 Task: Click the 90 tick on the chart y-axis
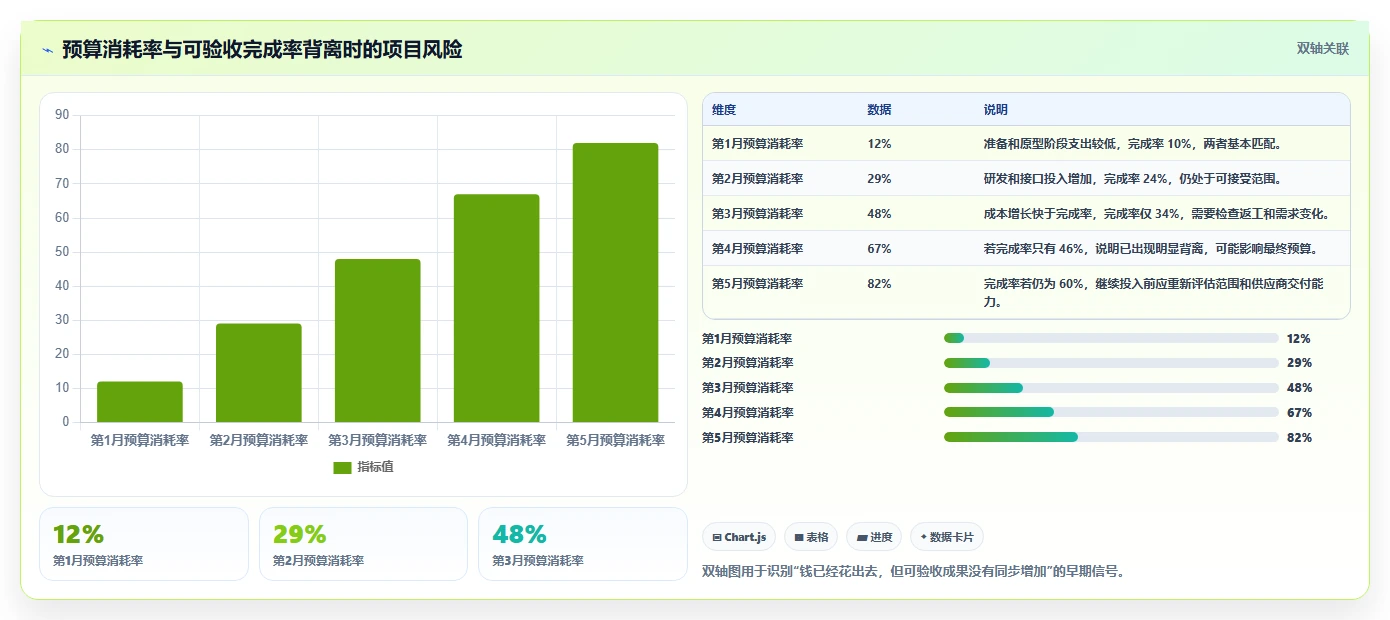coord(62,115)
